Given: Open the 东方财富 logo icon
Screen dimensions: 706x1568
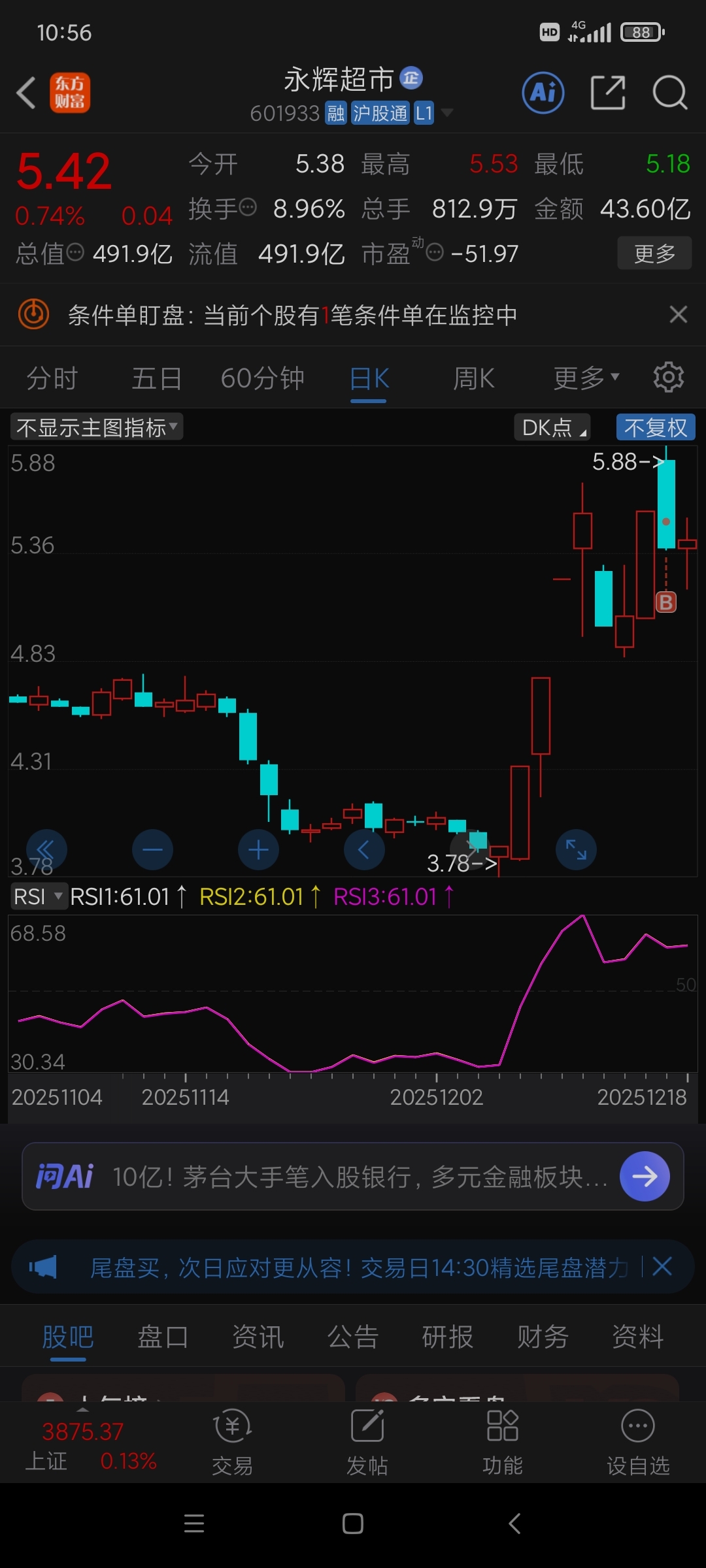Looking at the screenshot, I should tap(70, 92).
